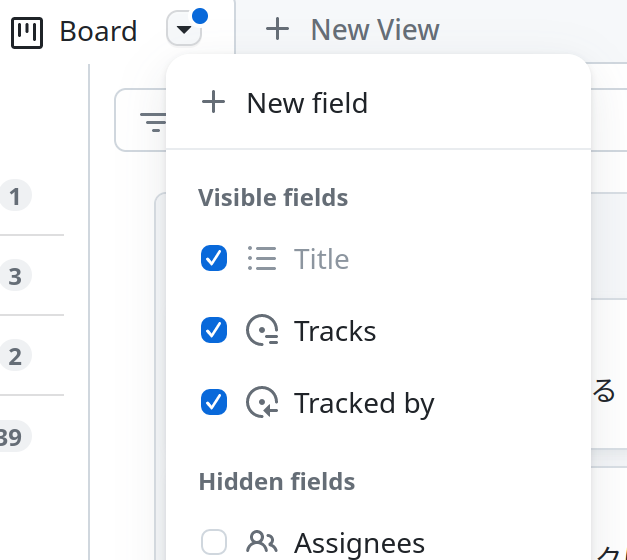Uncheck the Title field checkbox
Image resolution: width=627 pixels, height=560 pixels.
coord(214,258)
